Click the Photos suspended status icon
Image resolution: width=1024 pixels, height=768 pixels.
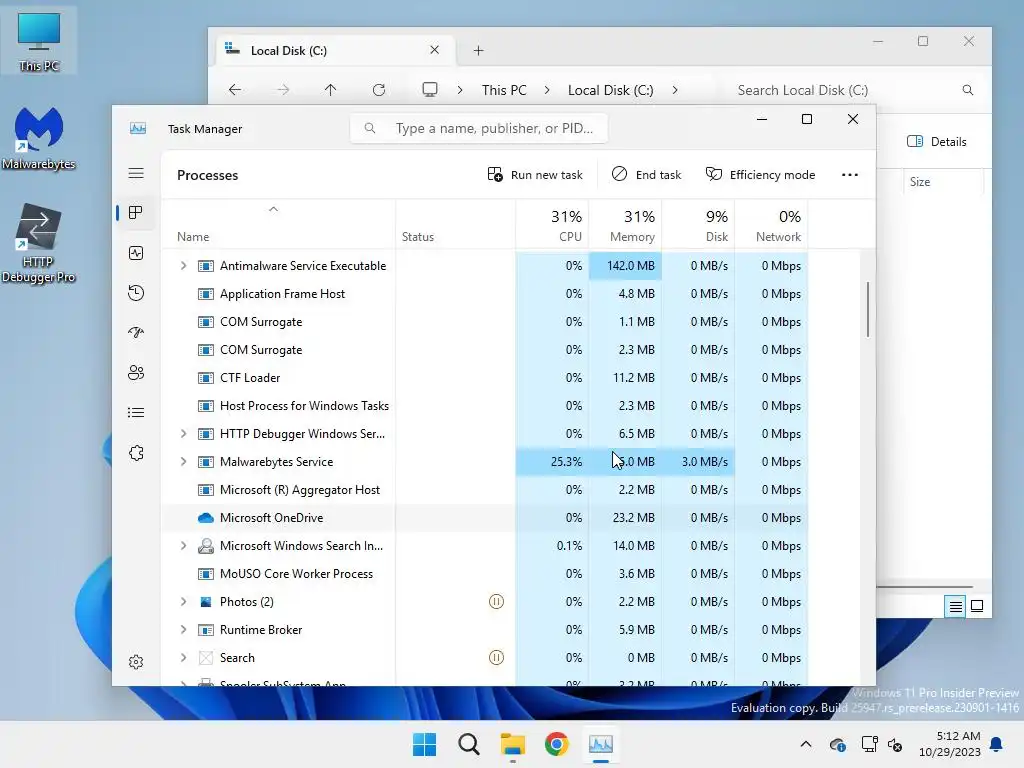496,601
